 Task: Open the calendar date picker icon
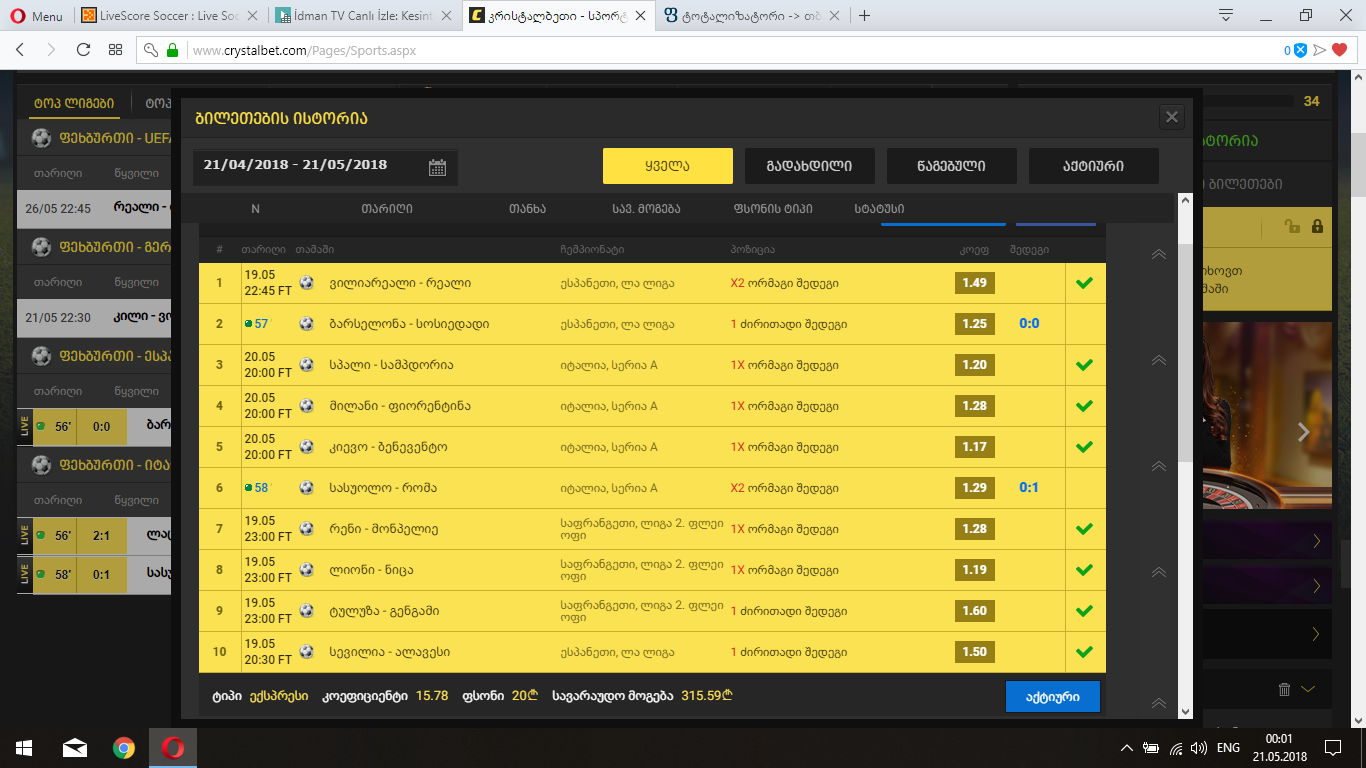[x=437, y=167]
